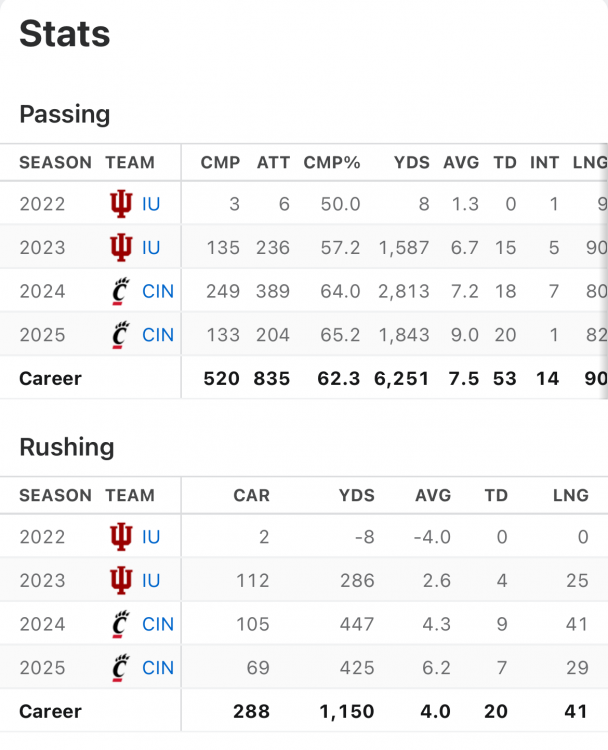Viewport: 608px width, 750px height.
Task: Open the IU team link for 2023 Passing
Action: coord(151,247)
